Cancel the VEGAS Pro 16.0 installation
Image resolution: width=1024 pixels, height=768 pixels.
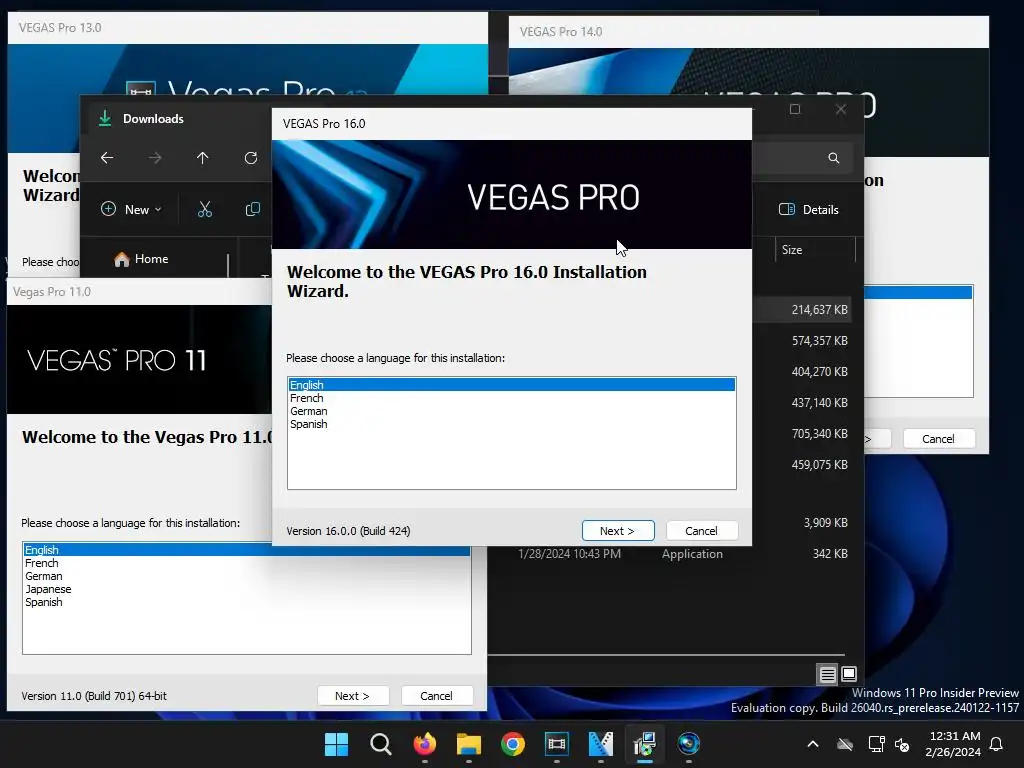(701, 531)
